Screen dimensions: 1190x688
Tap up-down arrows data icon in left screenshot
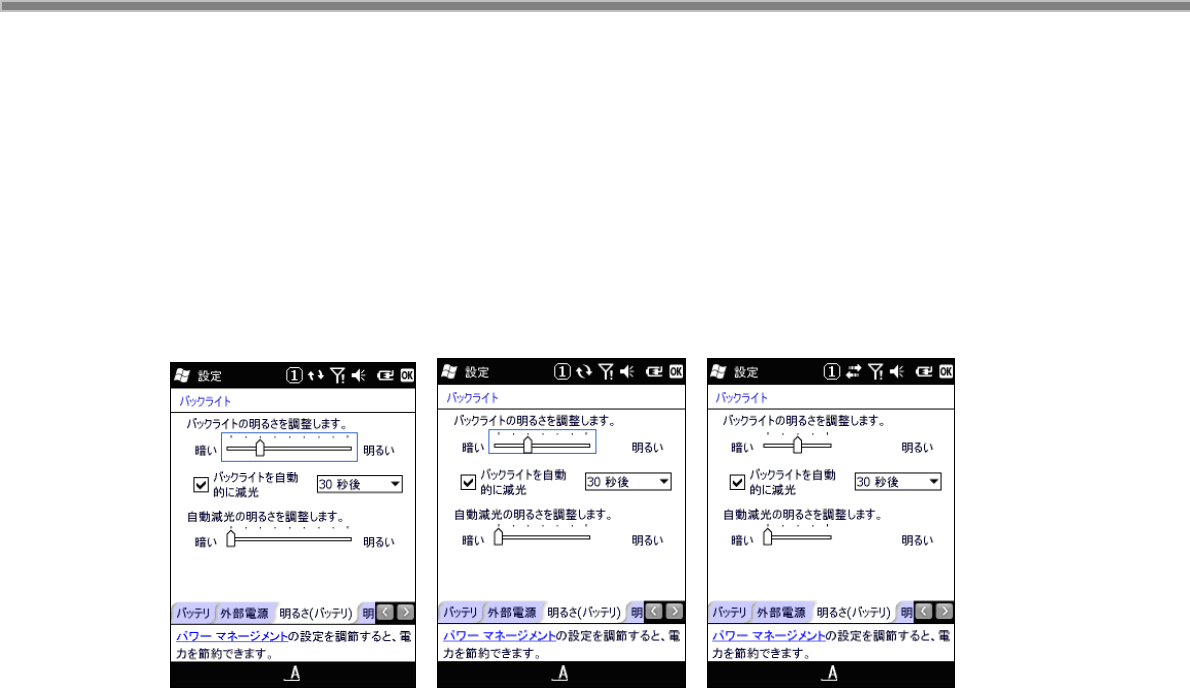(316, 375)
